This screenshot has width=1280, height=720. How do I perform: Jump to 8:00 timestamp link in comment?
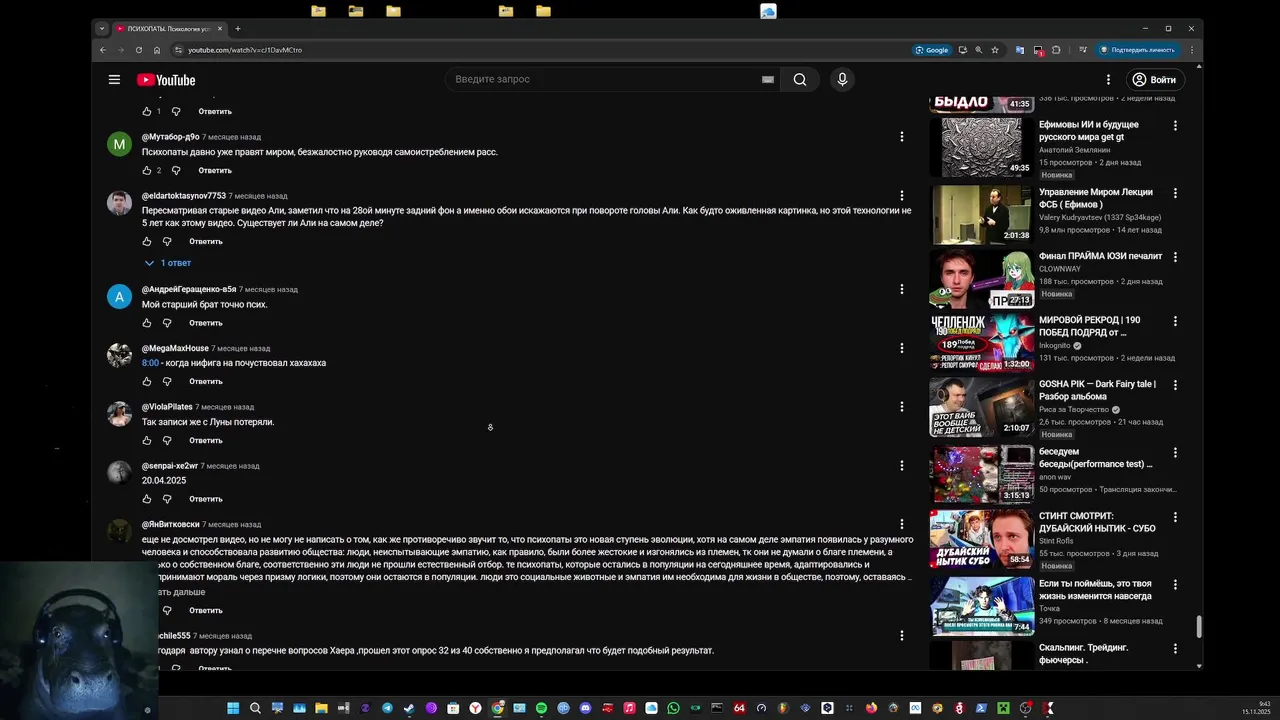[150, 363]
